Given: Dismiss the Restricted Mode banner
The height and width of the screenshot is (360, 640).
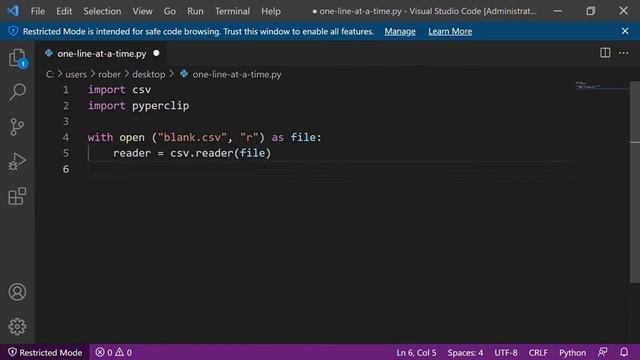Looking at the screenshot, I should [625, 31].
